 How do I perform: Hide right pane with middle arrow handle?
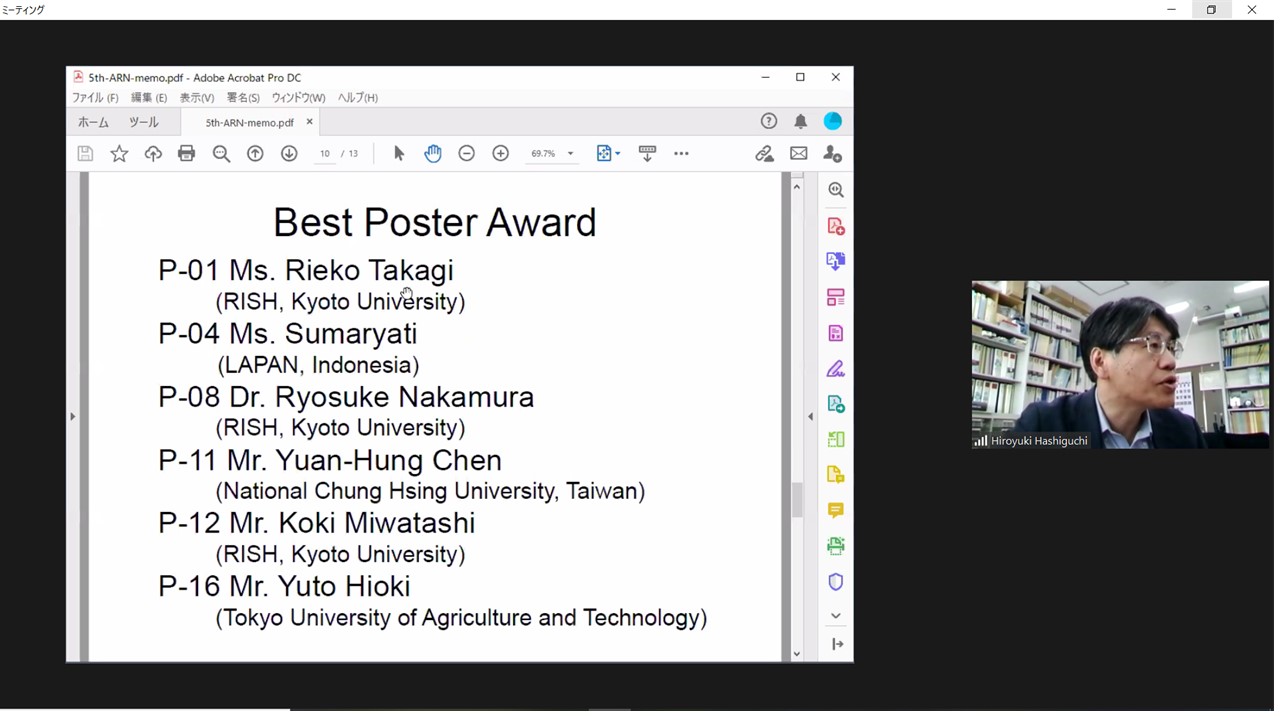tap(810, 416)
